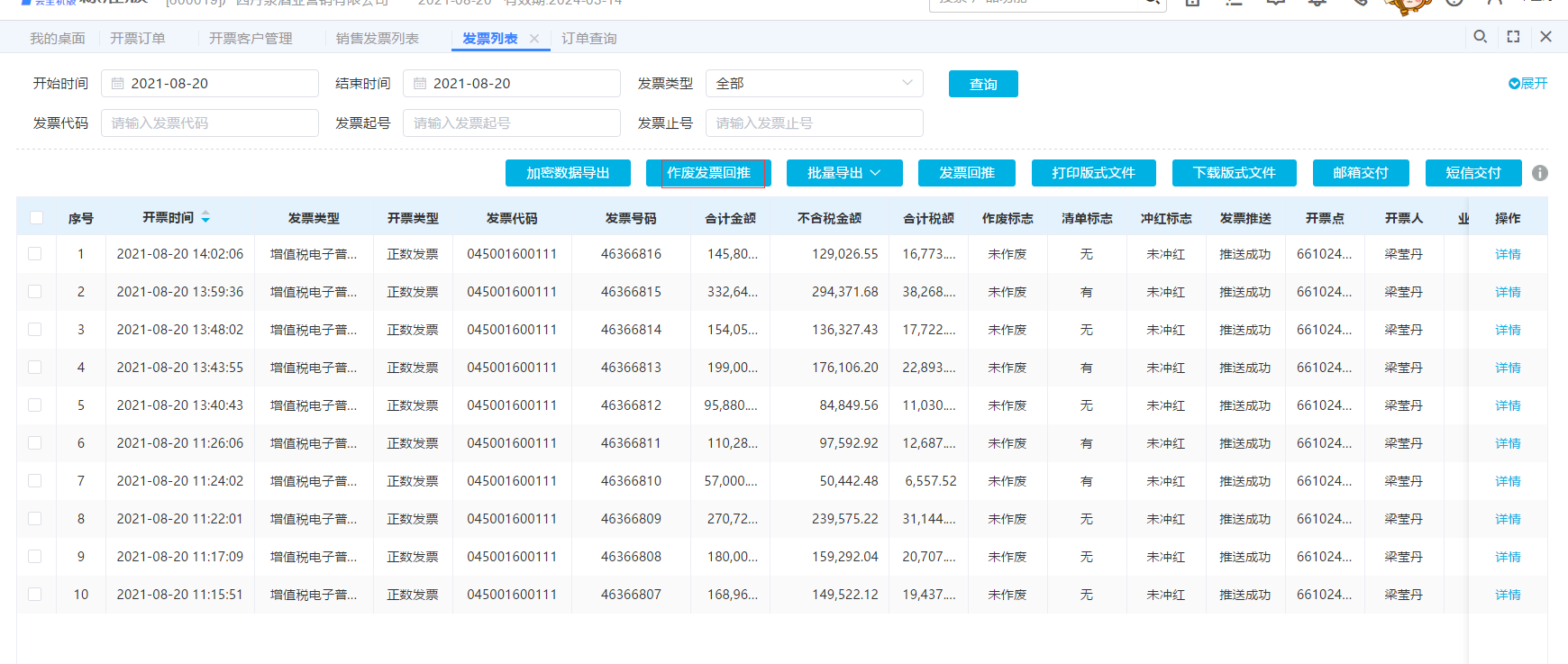Close the 发票列表 tab with its x
The image size is (1568, 664).
pyautogui.click(x=534, y=39)
